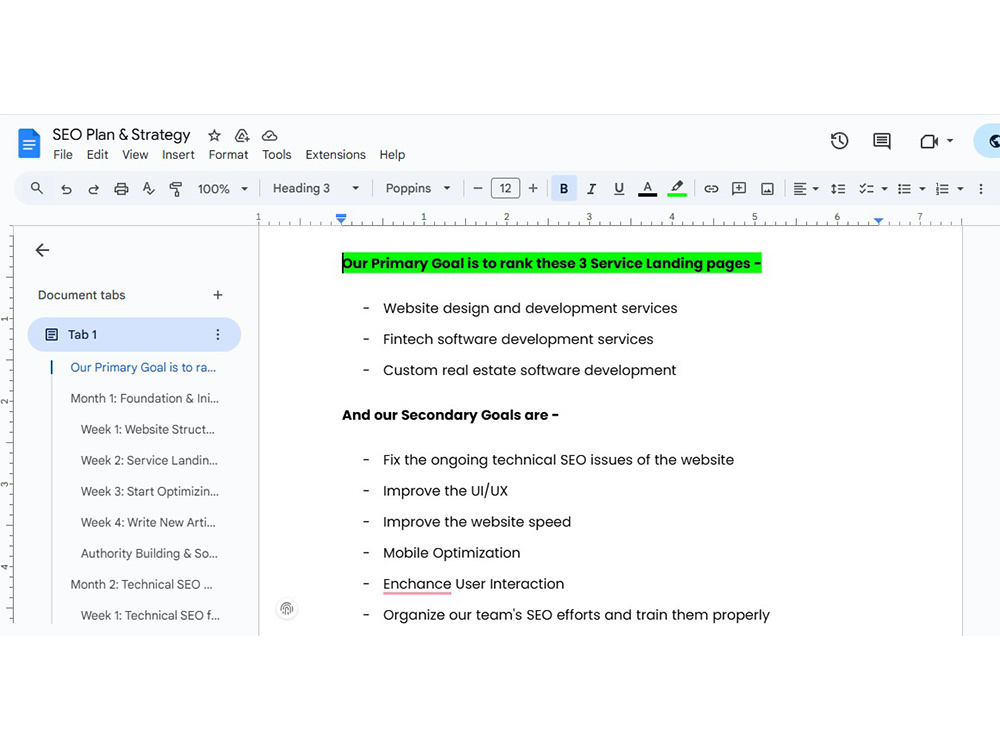
Task: Jump to Month 1: Foundation outline heading
Action: [x=144, y=398]
